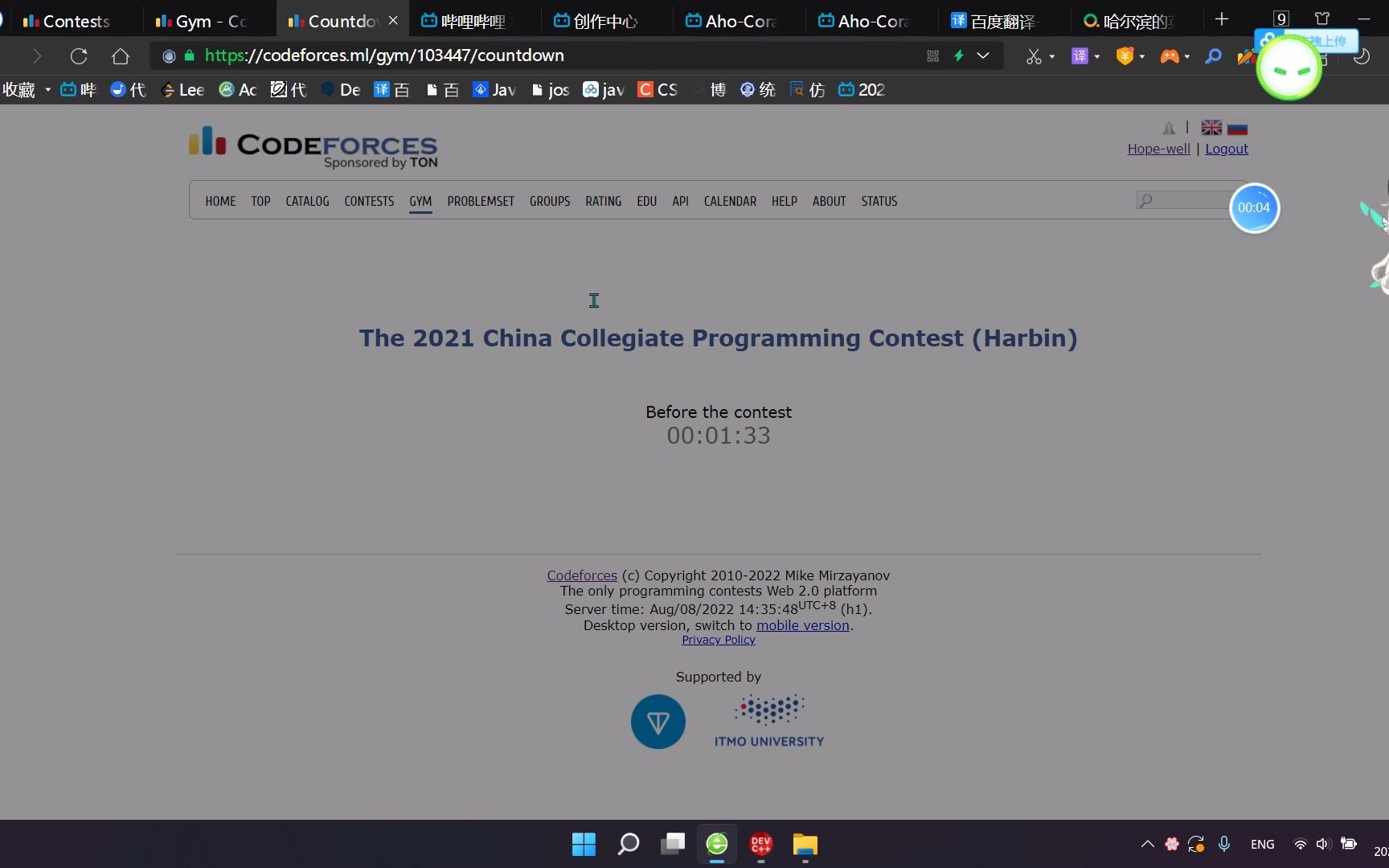Open the yellow wallet shield extension icon
Image resolution: width=1389 pixels, height=868 pixels.
[1126, 55]
